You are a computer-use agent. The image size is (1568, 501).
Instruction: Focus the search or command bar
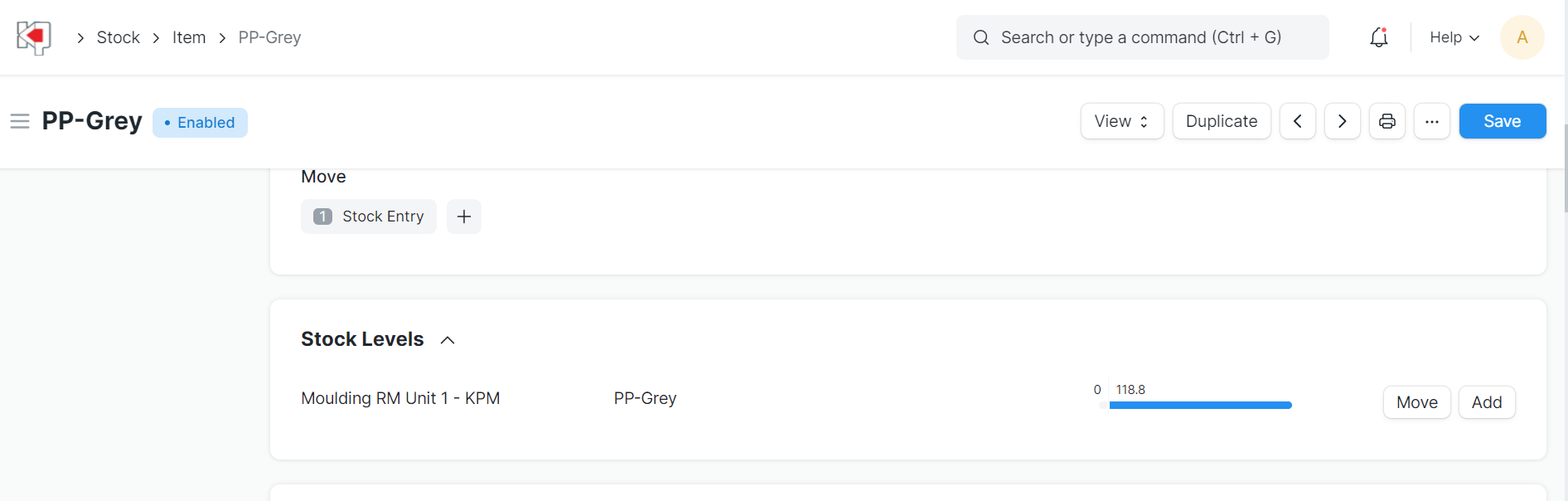1141,37
